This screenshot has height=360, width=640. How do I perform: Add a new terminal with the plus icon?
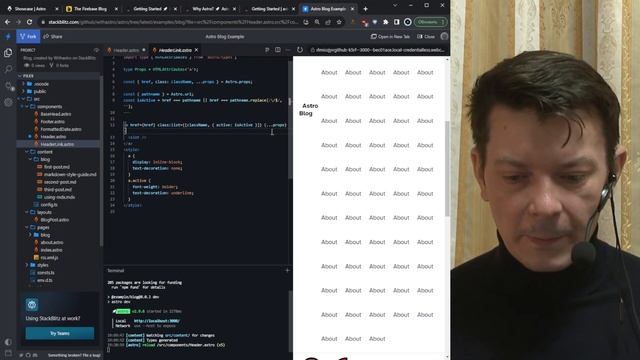[x=287, y=270]
